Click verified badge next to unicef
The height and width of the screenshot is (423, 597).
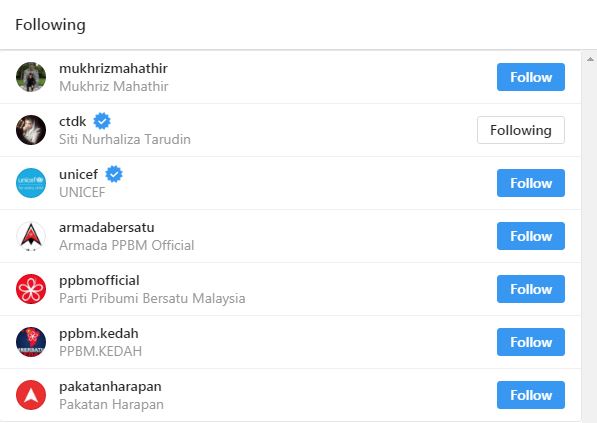pos(114,174)
